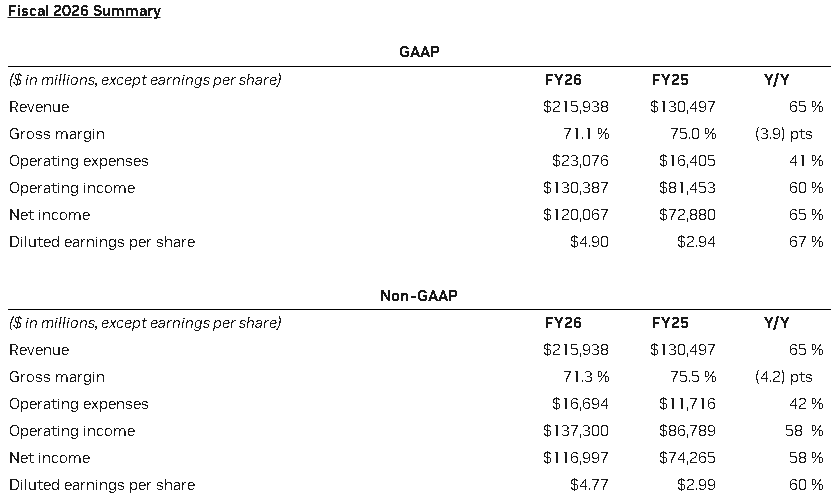Viewport: 837px width, 503px height.
Task: Select Non-GAAP FY26 operating expenses $16,694
Action: [x=580, y=404]
